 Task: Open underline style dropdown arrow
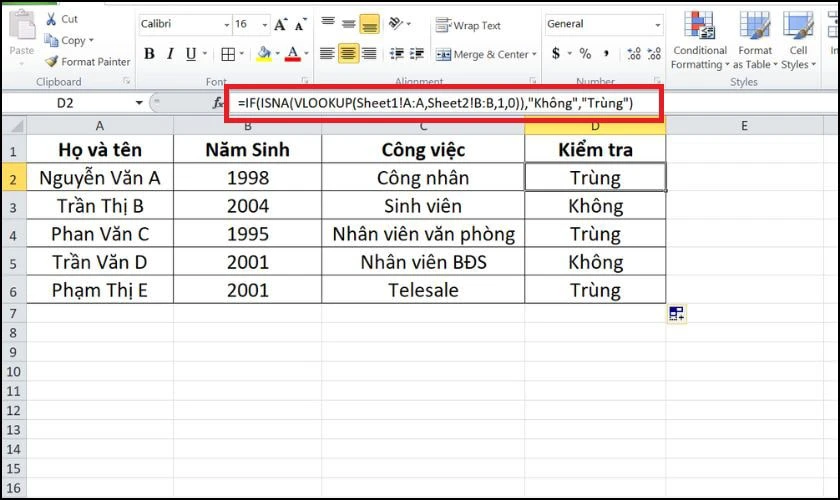click(205, 54)
